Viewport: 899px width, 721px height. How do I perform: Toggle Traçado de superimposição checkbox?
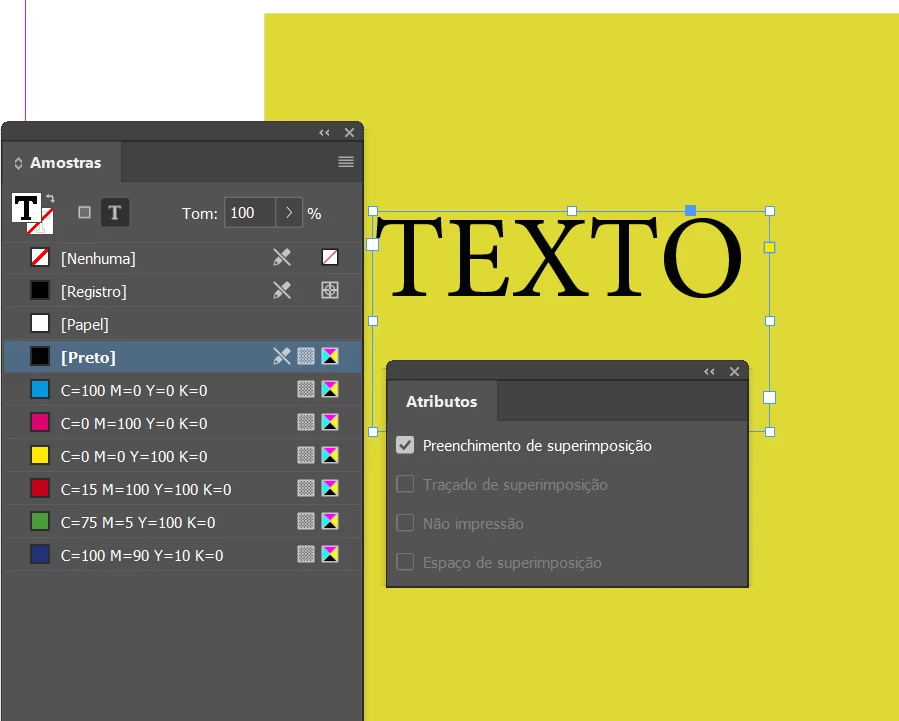(405, 484)
